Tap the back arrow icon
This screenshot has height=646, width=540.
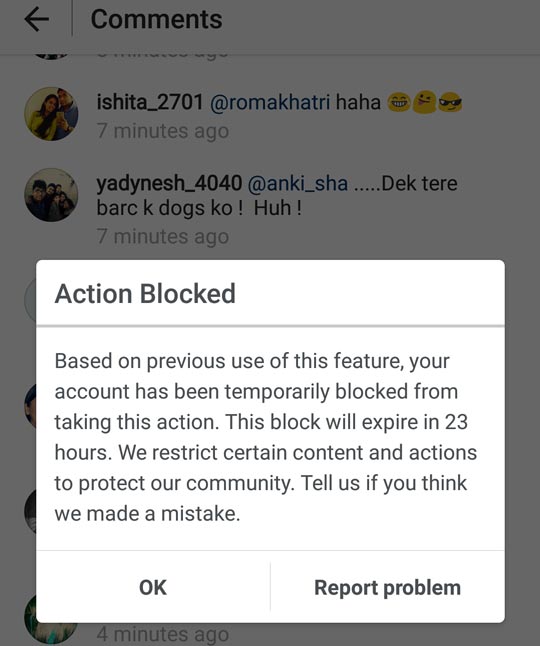(37, 19)
